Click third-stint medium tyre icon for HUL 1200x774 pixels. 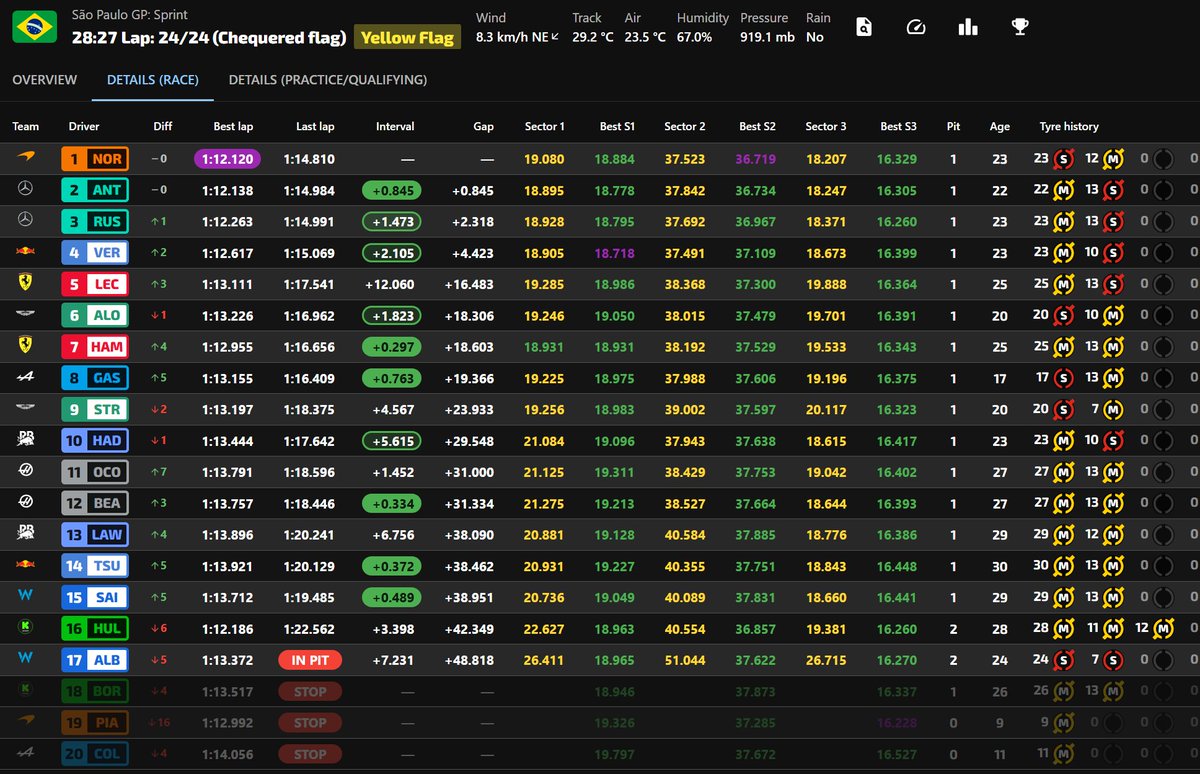pyautogui.click(x=1164, y=628)
